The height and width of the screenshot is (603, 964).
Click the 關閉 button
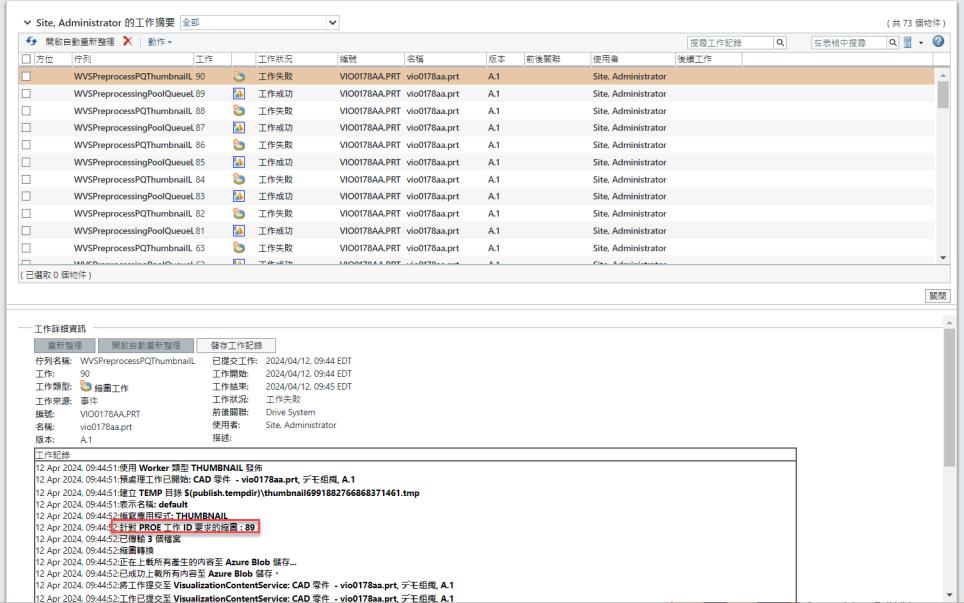[938, 296]
